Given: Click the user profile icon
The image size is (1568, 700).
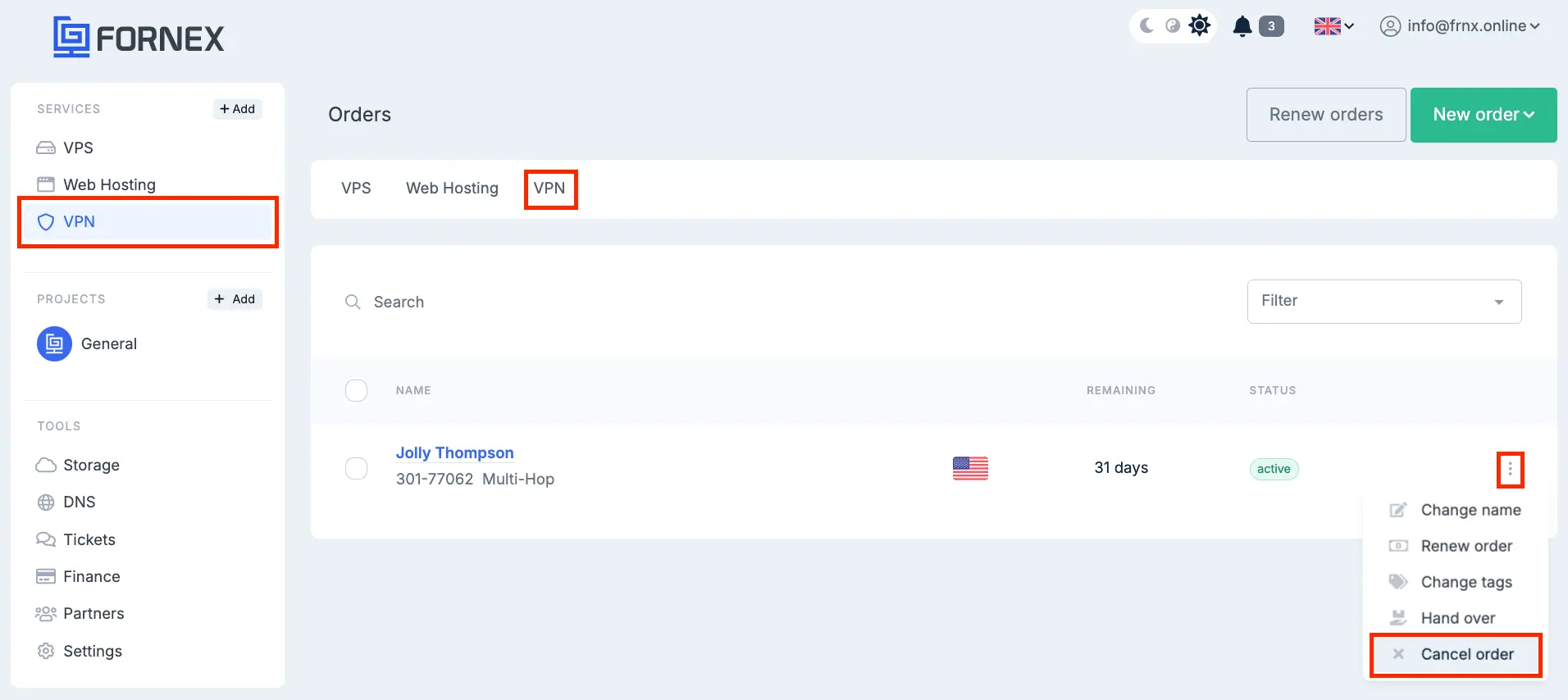Looking at the screenshot, I should click(1390, 26).
